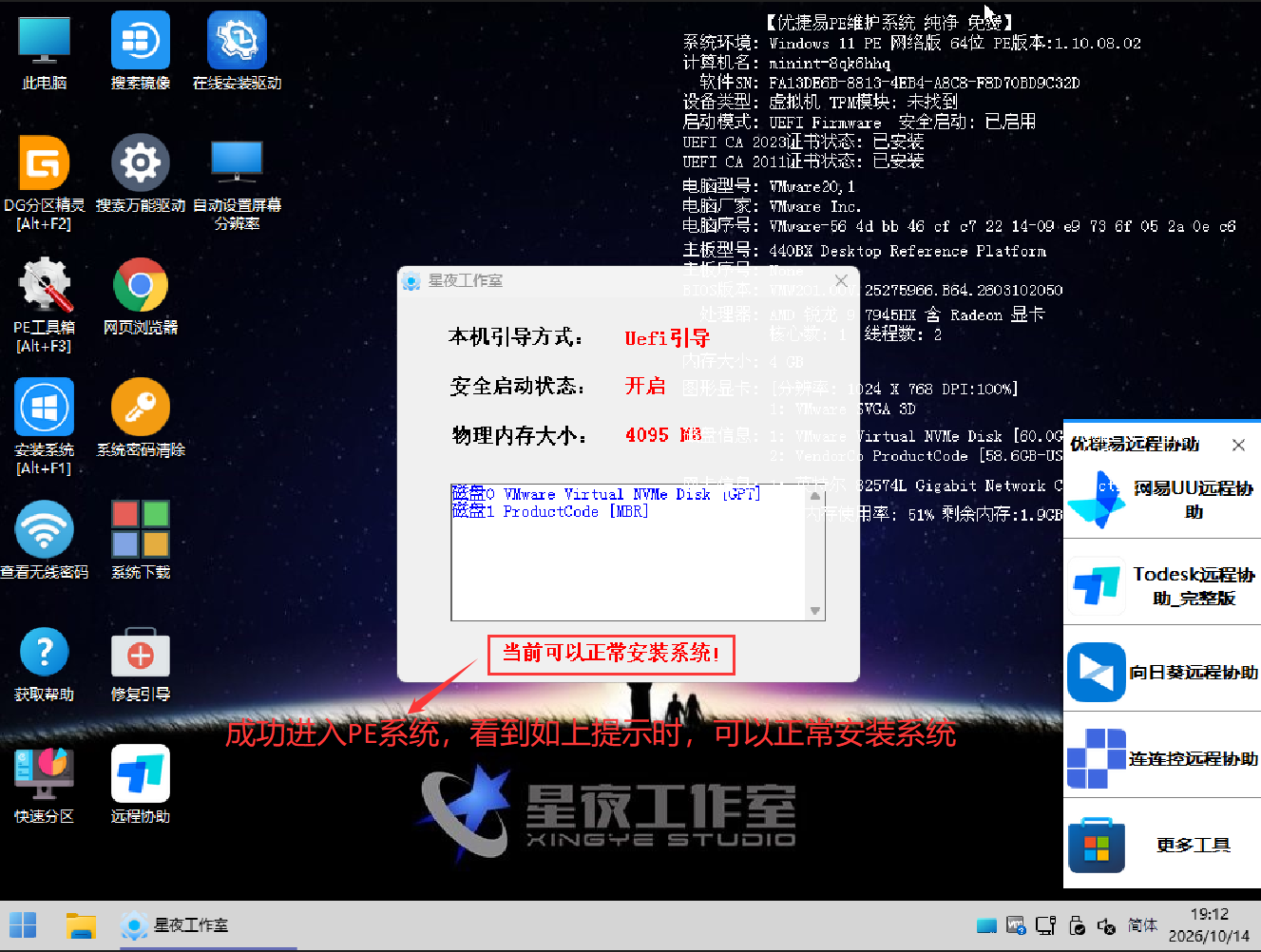1261x952 pixels.
Task: Click the USB safely remove tray icon
Action: [x=1077, y=925]
